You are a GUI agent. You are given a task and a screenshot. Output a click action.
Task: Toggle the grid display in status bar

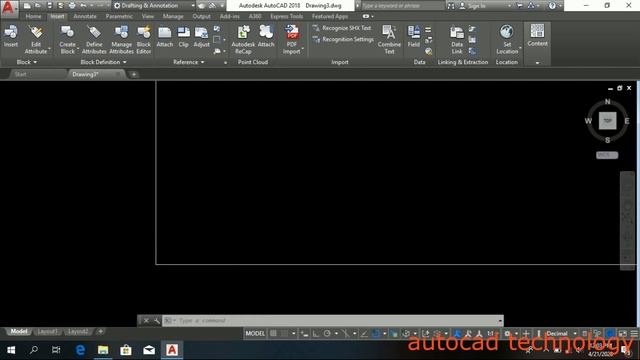pyautogui.click(x=273, y=333)
